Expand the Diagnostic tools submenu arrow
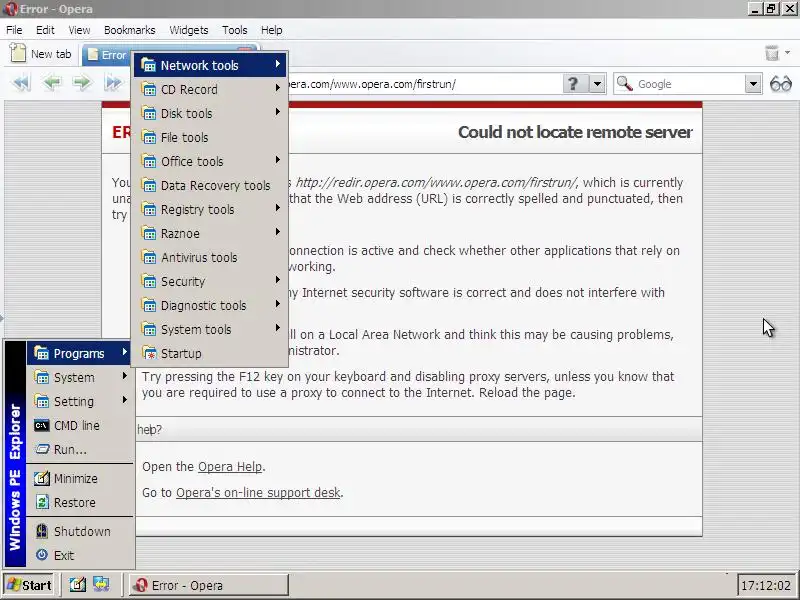Screen dimensions: 800x600 click(x=278, y=304)
